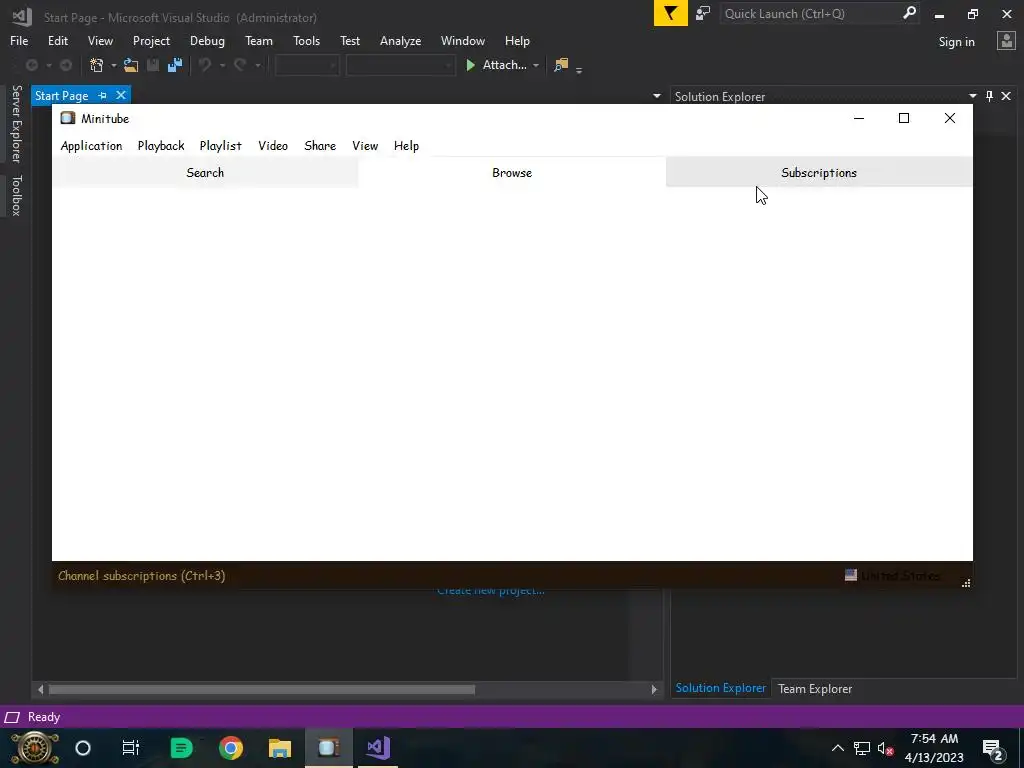Open Visual Studio Tools menu
The image size is (1024, 768).
tap(306, 40)
